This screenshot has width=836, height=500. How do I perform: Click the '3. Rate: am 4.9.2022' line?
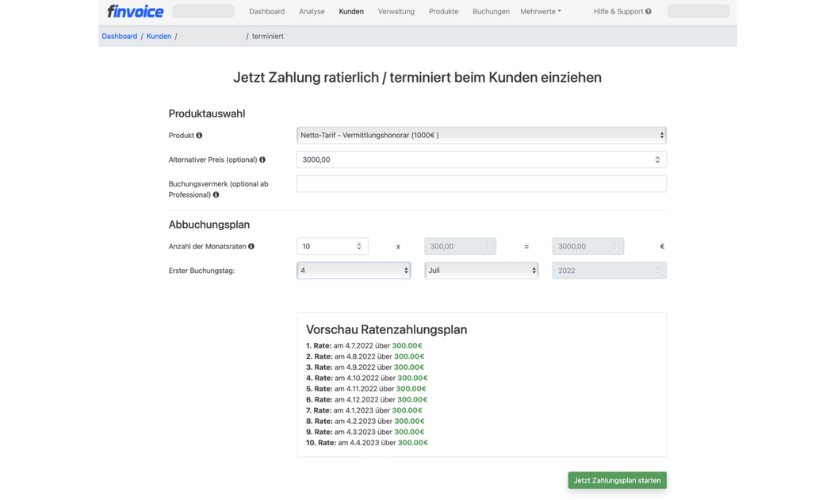365,367
